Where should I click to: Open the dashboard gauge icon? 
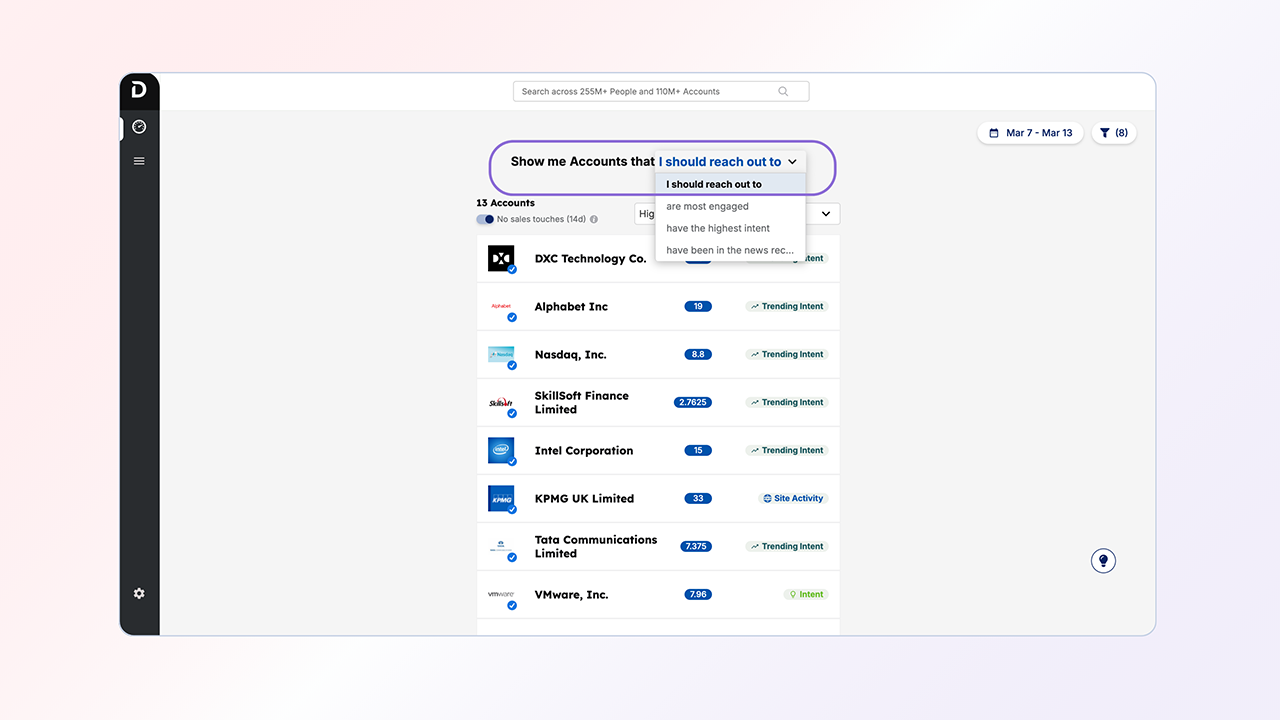[x=139, y=127]
